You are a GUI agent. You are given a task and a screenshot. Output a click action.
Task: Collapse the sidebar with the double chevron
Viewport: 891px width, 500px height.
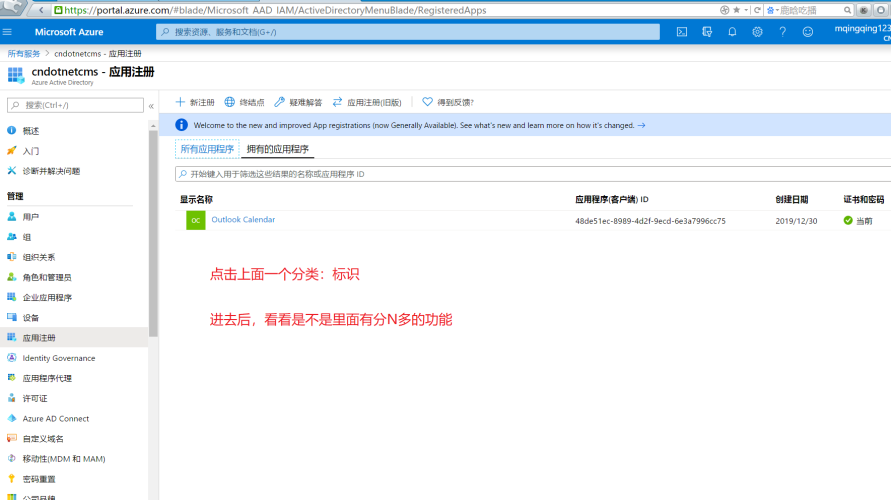[x=151, y=106]
